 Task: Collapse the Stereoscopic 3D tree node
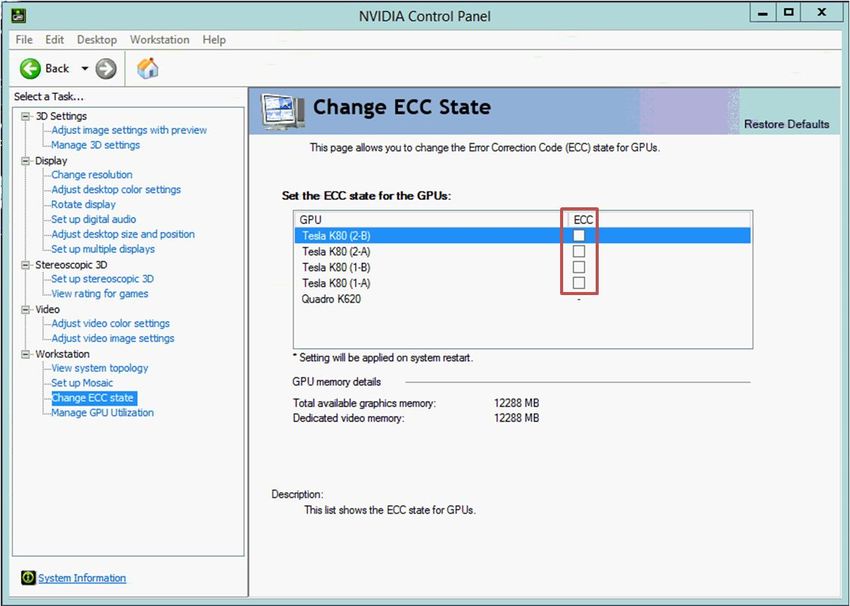pyautogui.click(x=25, y=265)
